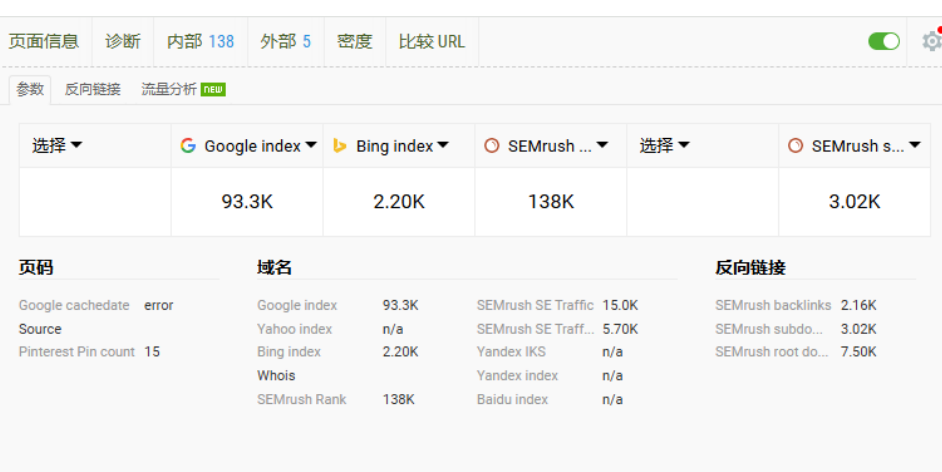Click the SEMrush backlinks label

(x=773, y=305)
